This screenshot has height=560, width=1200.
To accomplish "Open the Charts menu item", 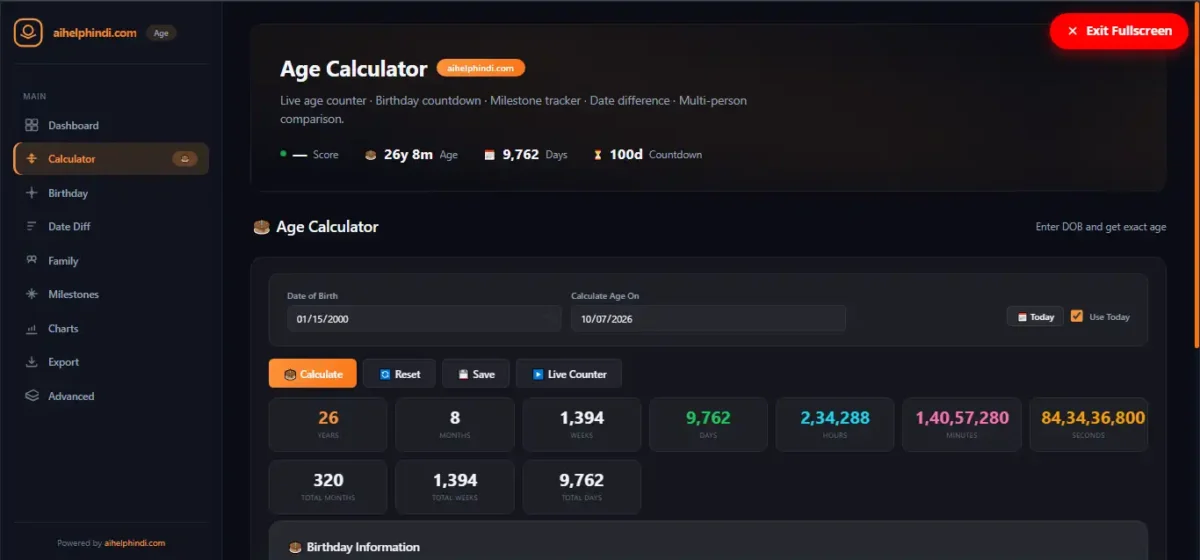I will coord(111,328).
